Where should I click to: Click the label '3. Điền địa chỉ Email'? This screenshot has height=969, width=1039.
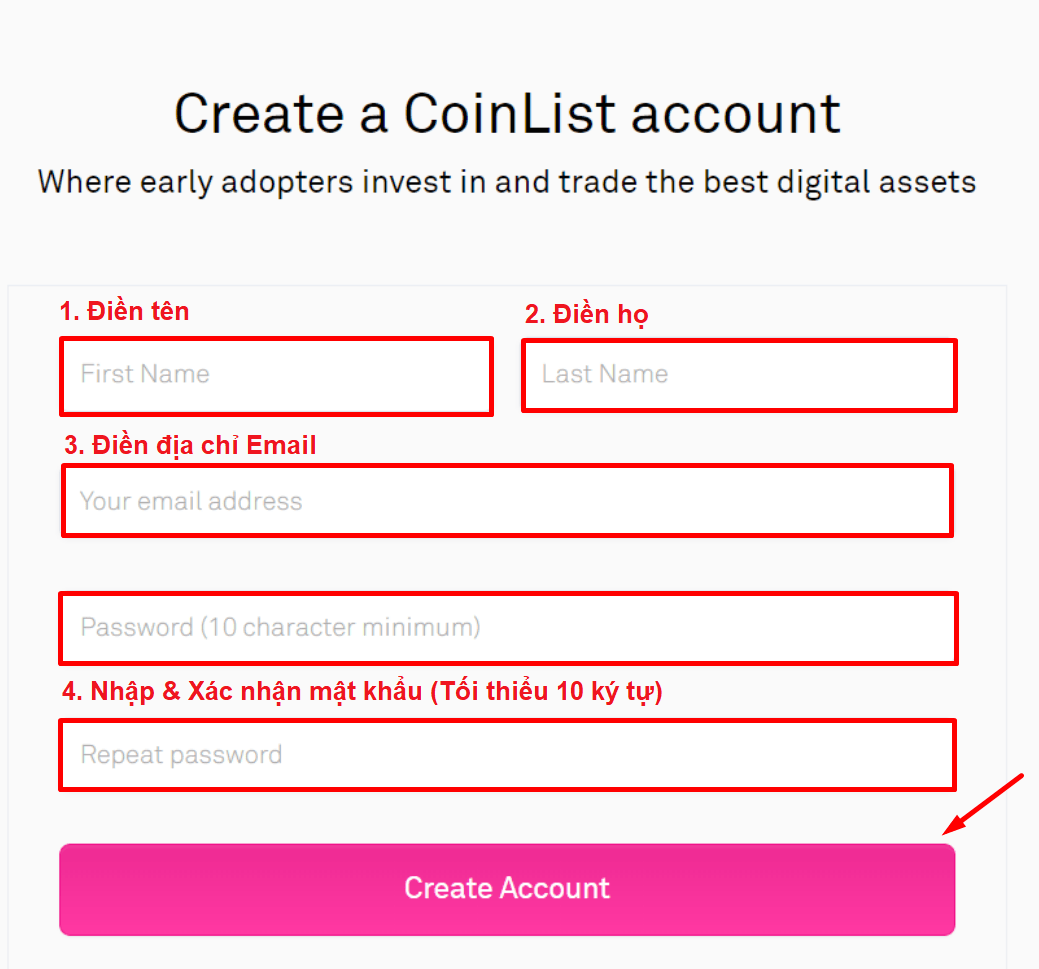tap(190, 444)
